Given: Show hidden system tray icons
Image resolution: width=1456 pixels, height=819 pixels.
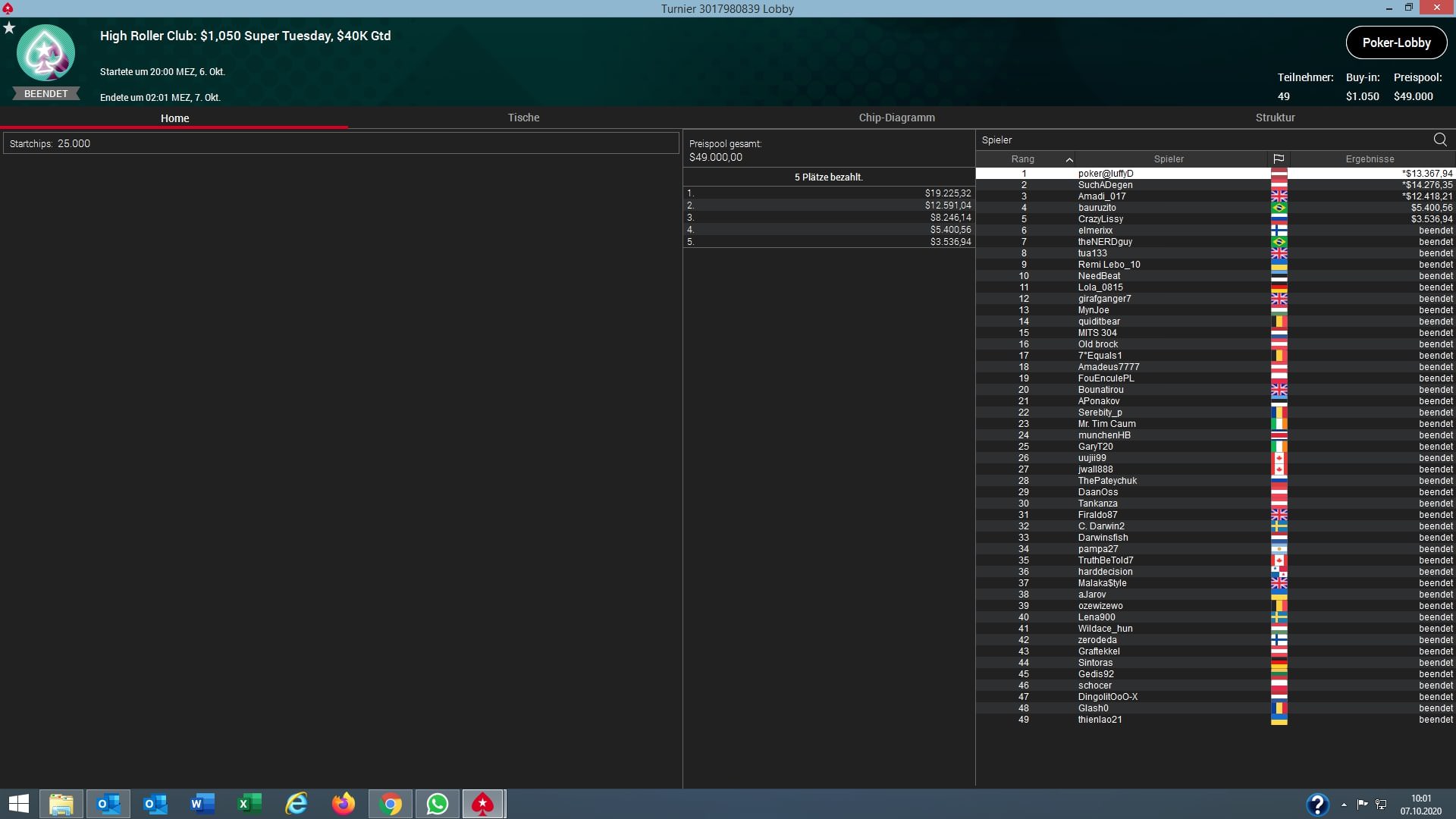Looking at the screenshot, I should tap(1344, 805).
